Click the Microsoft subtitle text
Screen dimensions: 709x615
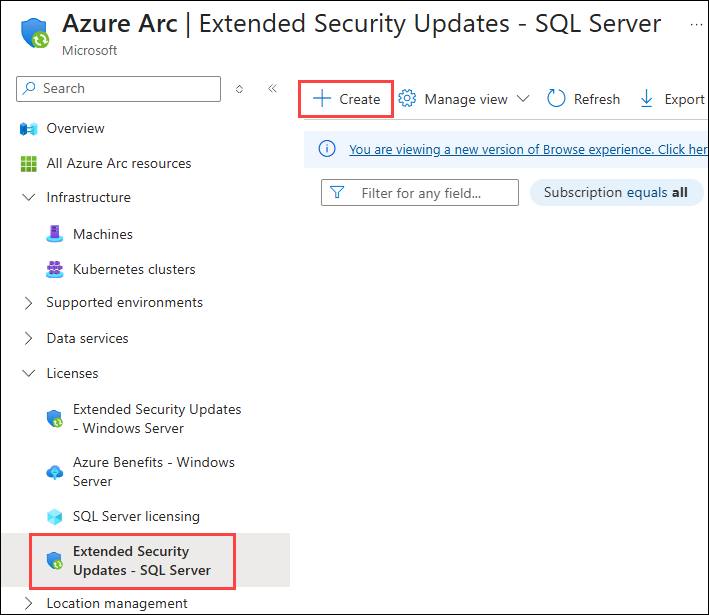pos(90,51)
